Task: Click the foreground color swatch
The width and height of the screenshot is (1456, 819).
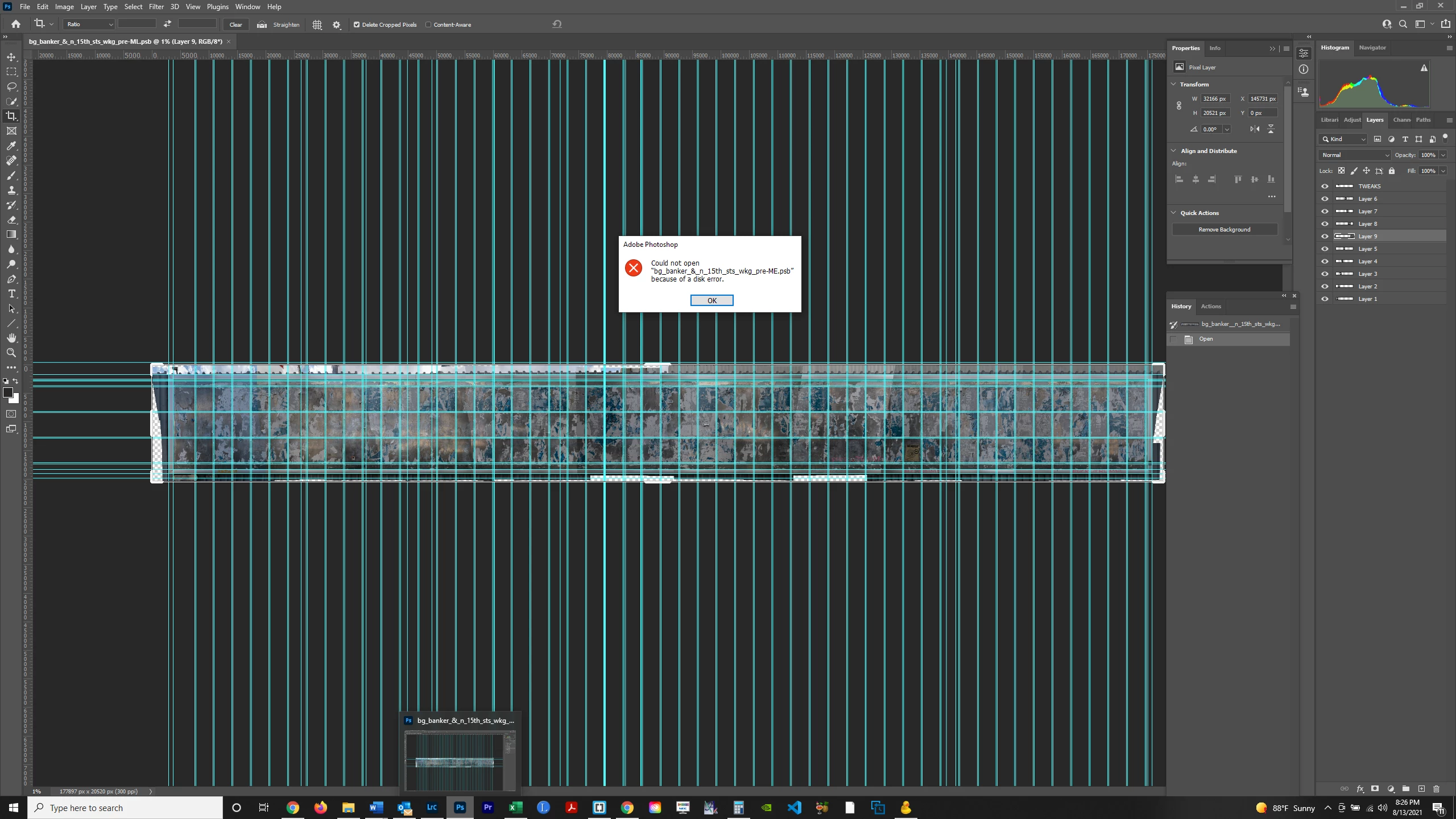Action: pos(8,392)
